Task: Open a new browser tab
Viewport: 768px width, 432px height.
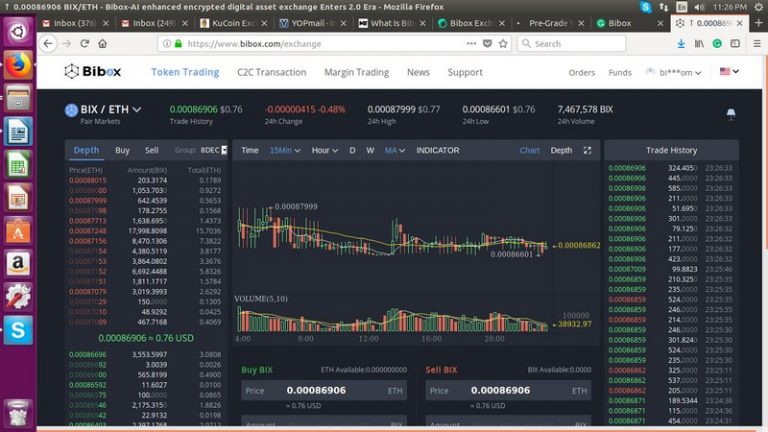Action: (x=759, y=23)
